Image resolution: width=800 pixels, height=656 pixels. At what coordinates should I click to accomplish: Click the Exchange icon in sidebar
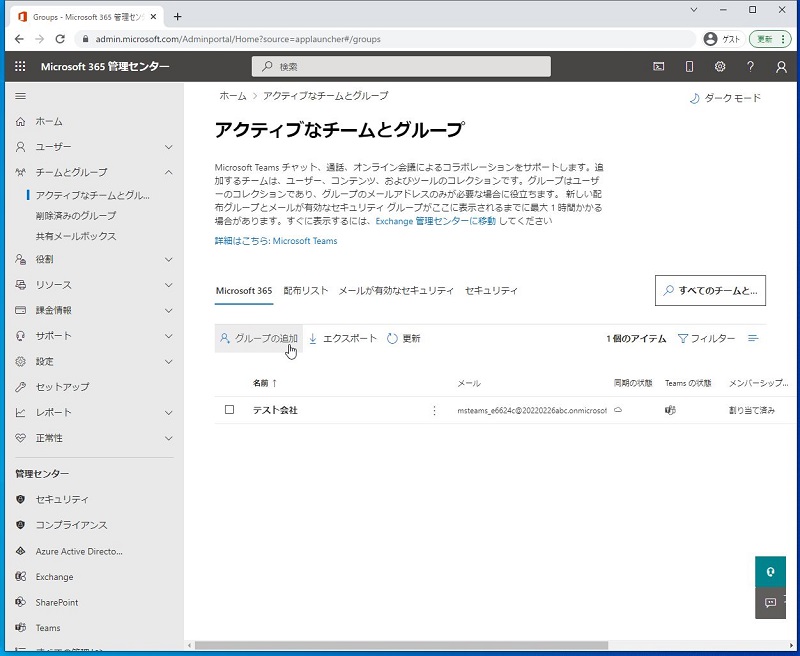coord(20,576)
